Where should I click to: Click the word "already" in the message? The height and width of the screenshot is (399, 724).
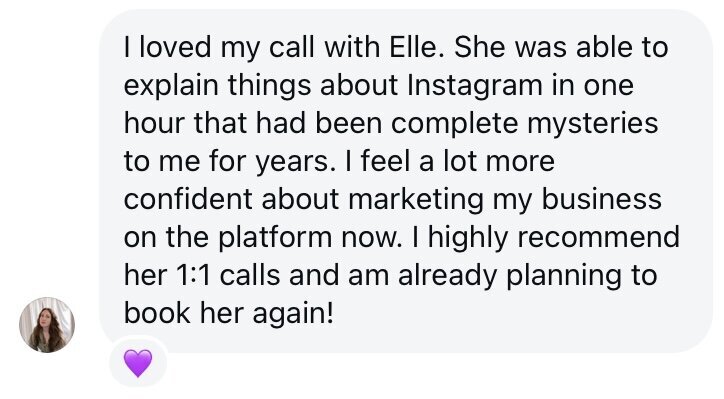pyautogui.click(x=447, y=275)
